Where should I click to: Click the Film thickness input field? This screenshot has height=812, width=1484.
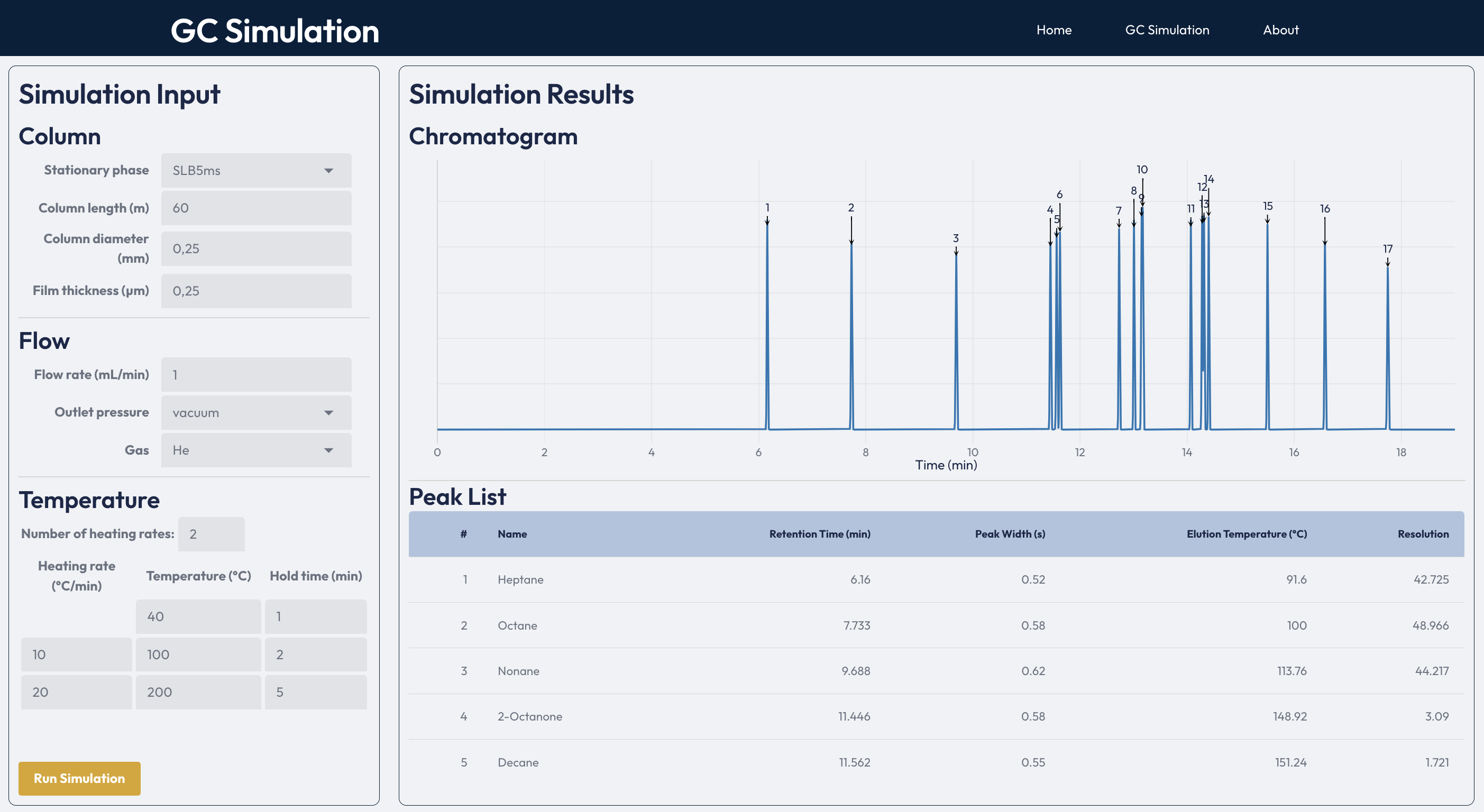tap(255, 291)
